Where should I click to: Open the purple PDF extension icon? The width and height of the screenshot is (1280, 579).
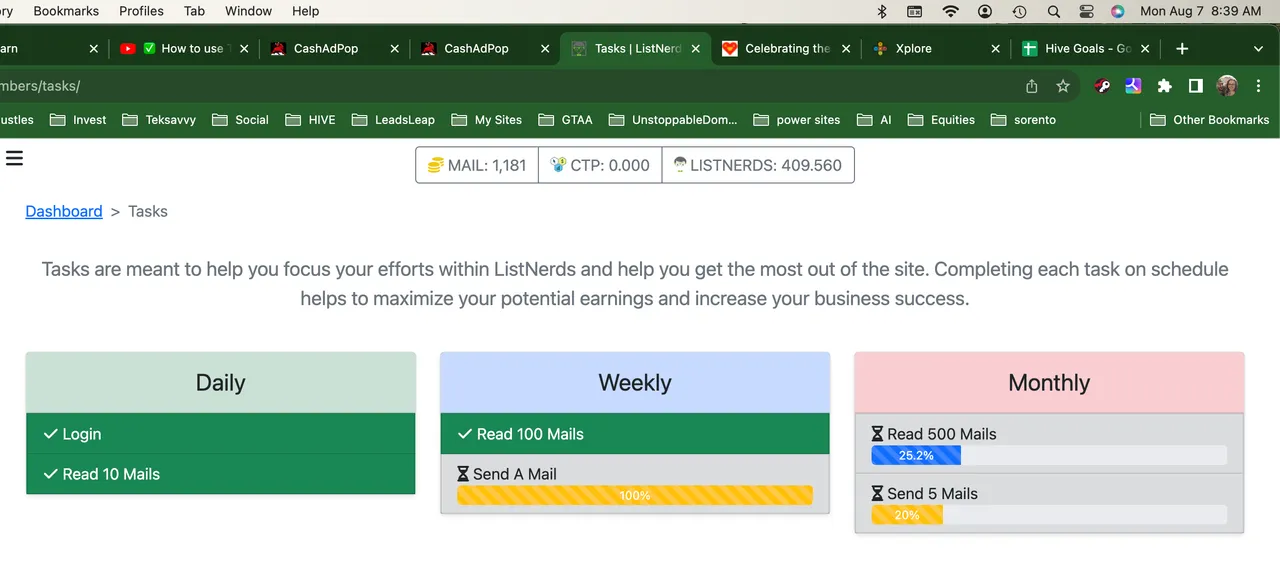pyautogui.click(x=1133, y=86)
